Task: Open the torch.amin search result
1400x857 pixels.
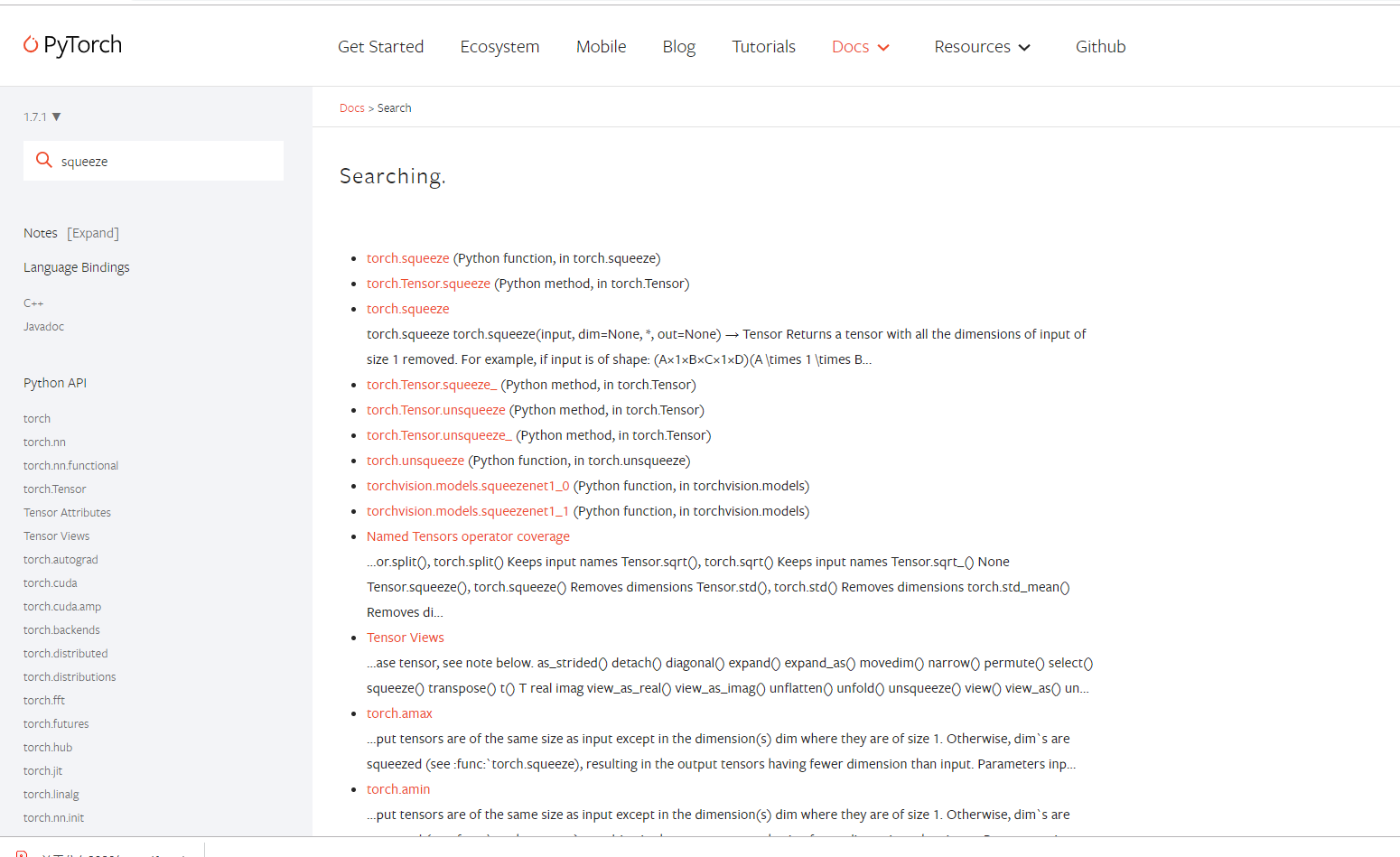Action: (x=398, y=789)
